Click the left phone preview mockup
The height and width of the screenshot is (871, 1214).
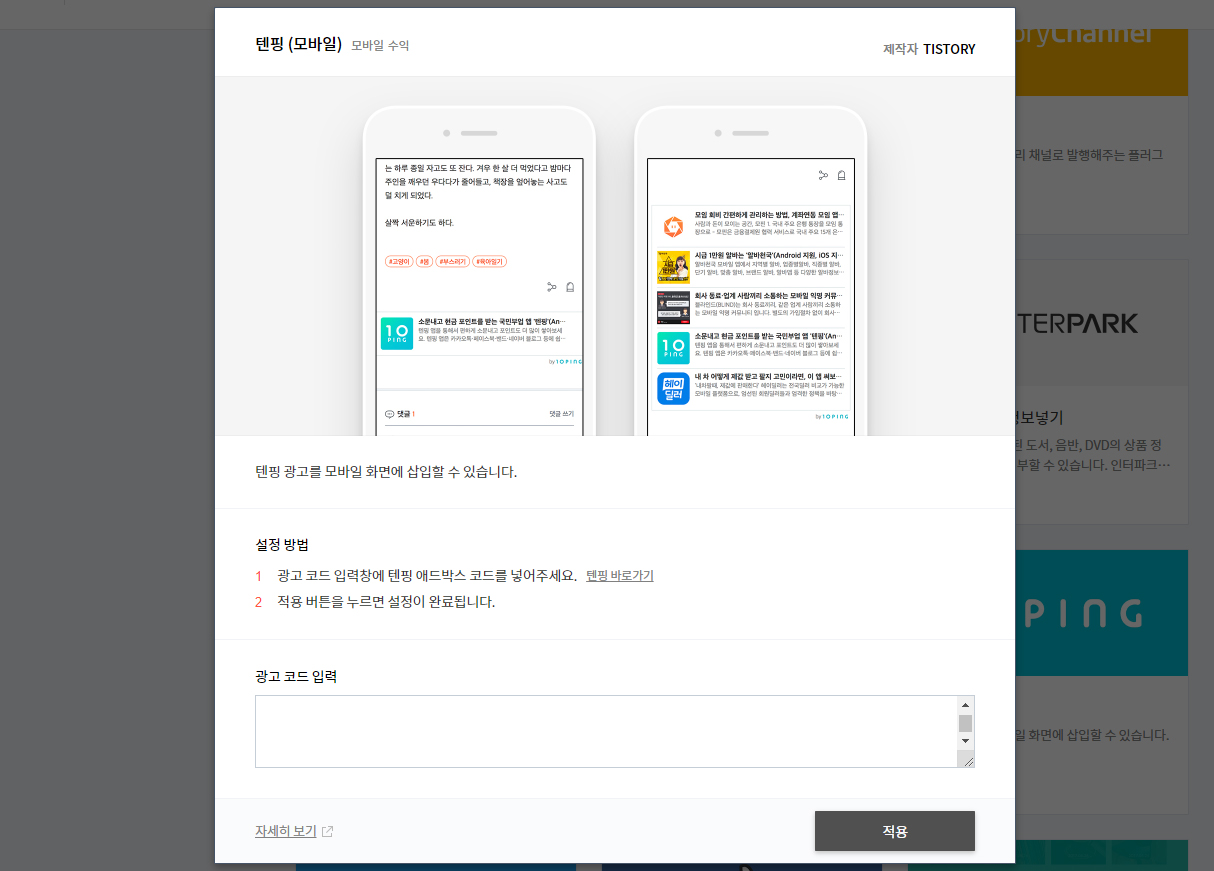pyautogui.click(x=479, y=271)
